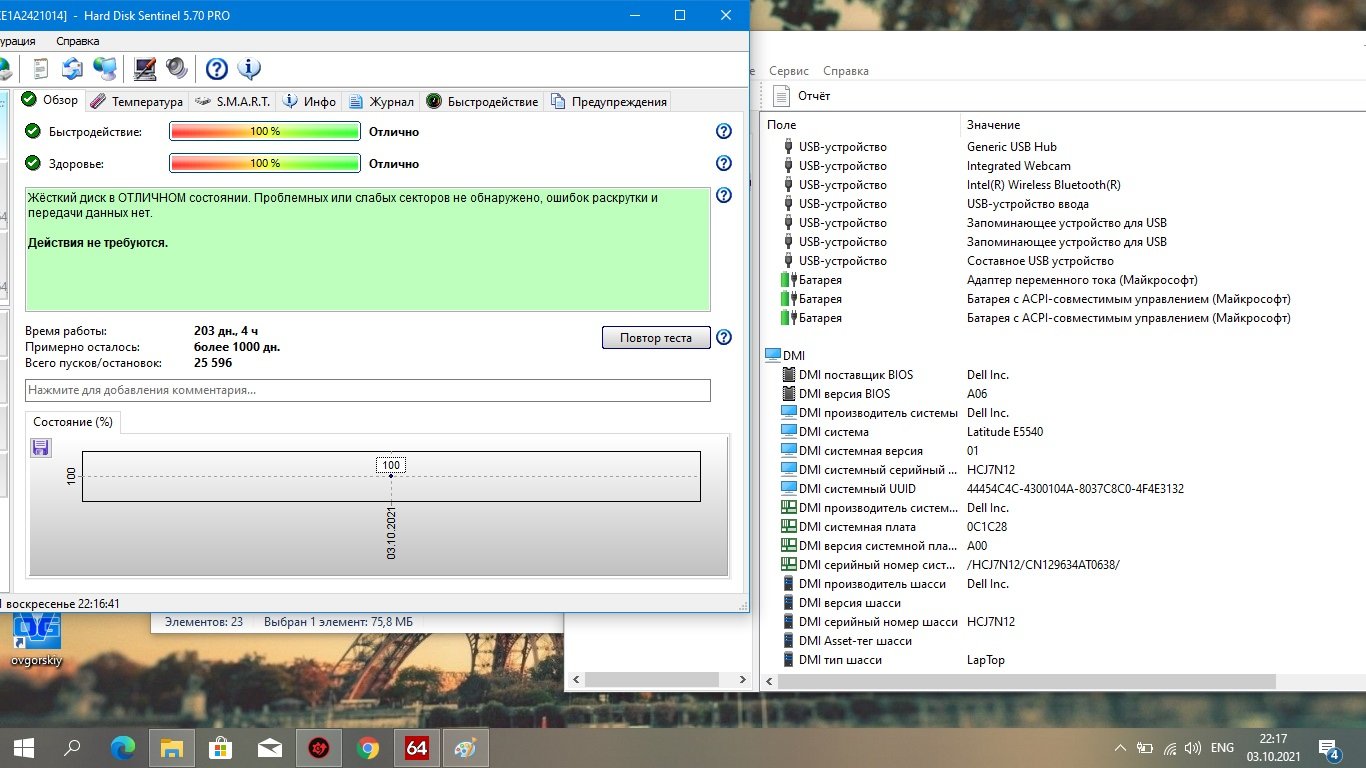Open the Журнал tab
This screenshot has width=1366, height=768.
click(381, 101)
